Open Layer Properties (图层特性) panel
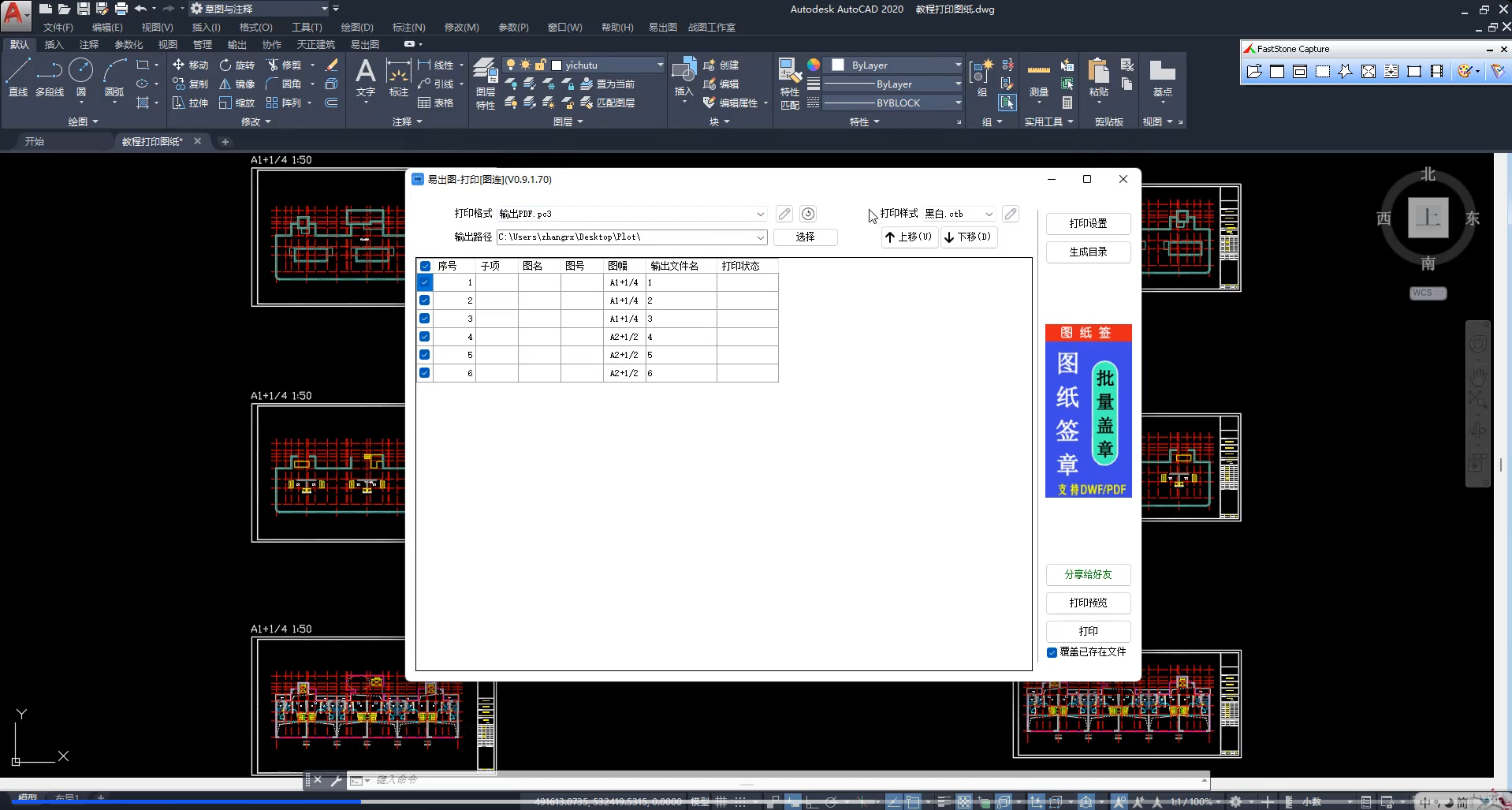 point(486,84)
